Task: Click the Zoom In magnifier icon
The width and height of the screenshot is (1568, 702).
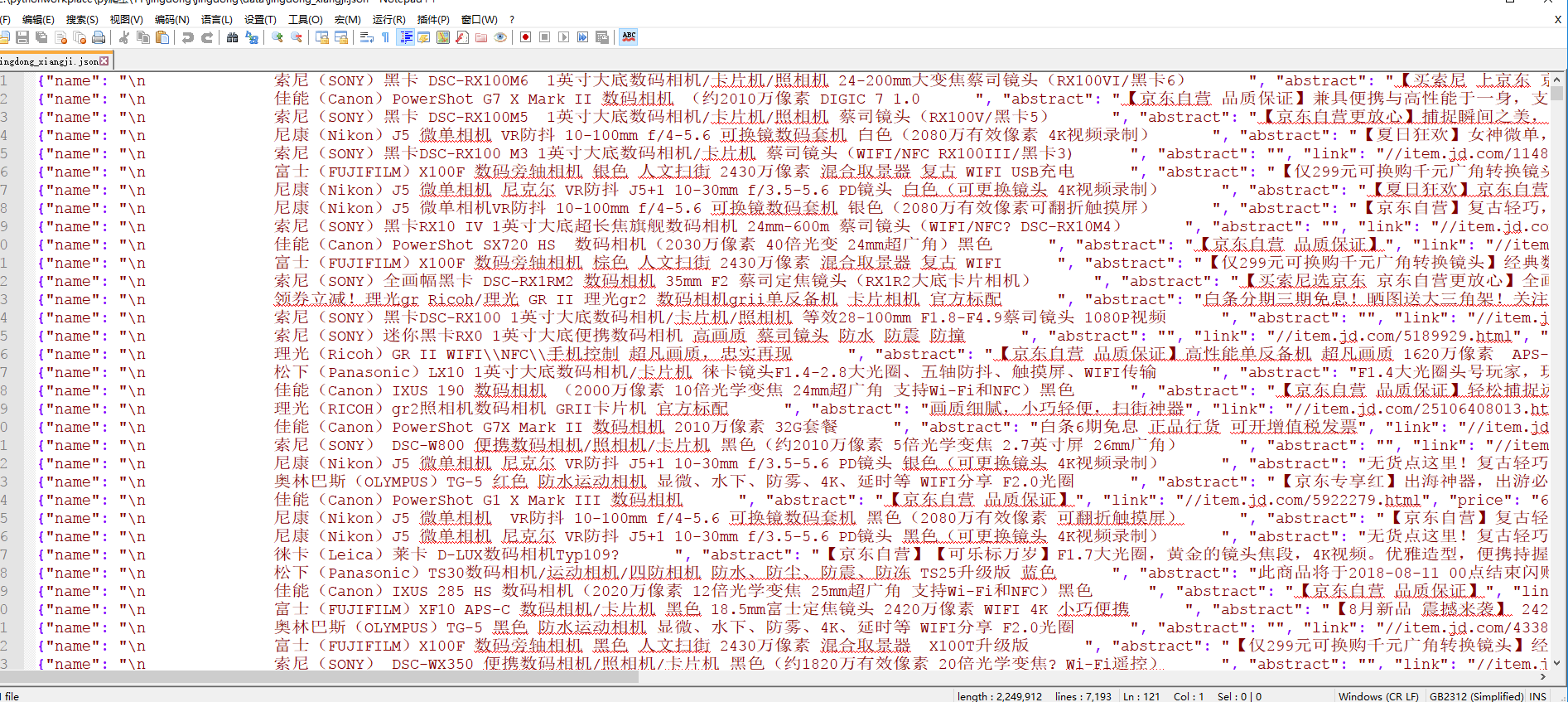Action: coord(277,37)
